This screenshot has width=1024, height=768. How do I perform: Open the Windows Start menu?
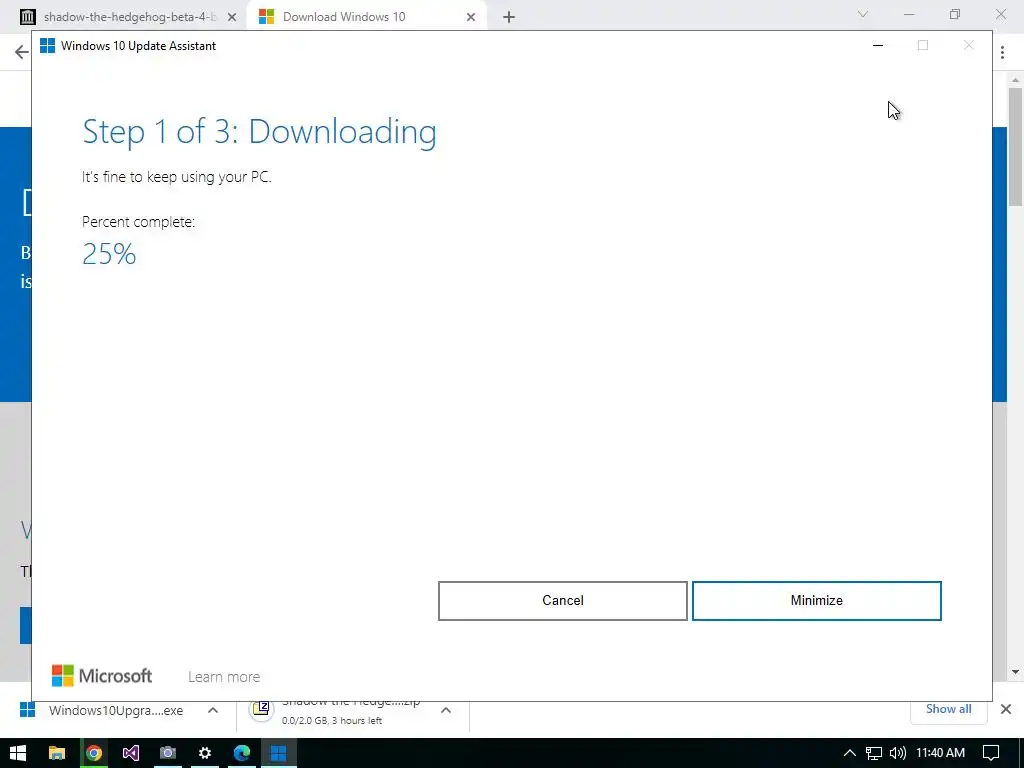click(18, 753)
